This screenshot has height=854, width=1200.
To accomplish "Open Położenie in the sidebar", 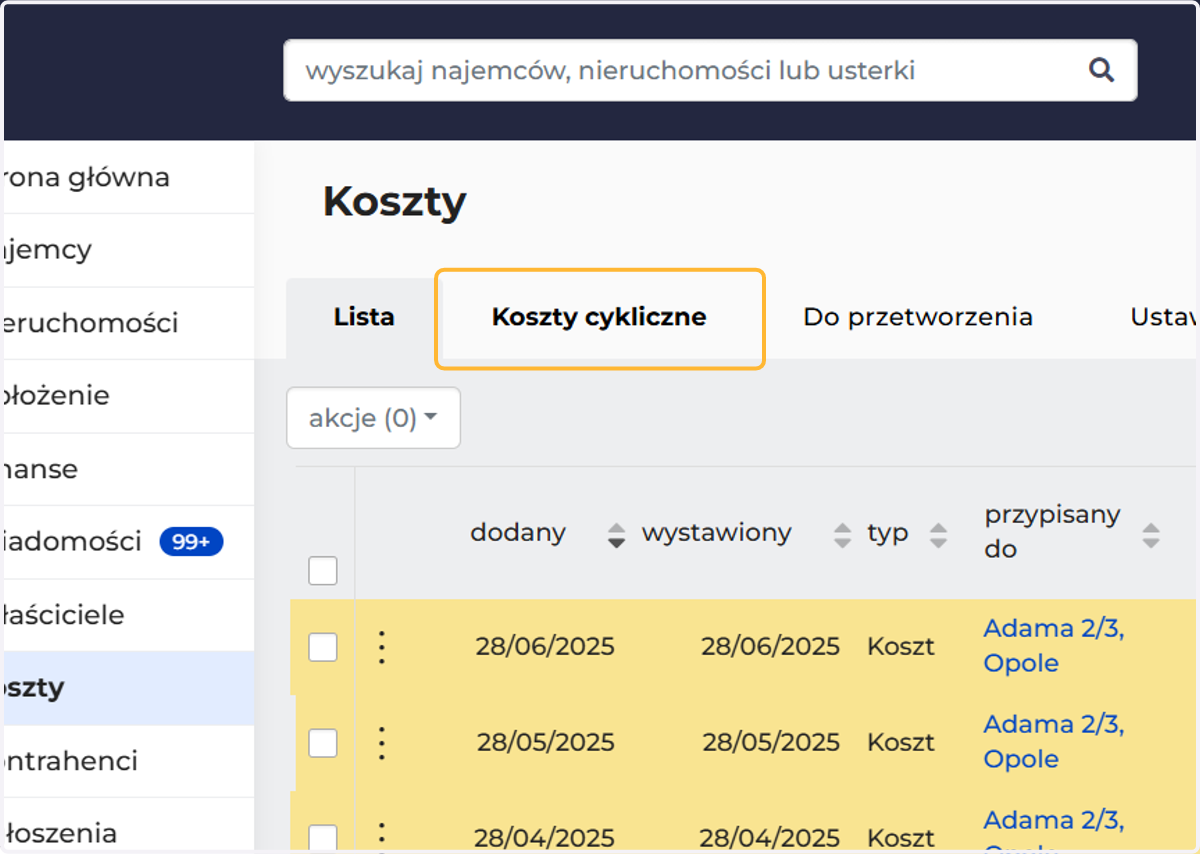I will (129, 395).
